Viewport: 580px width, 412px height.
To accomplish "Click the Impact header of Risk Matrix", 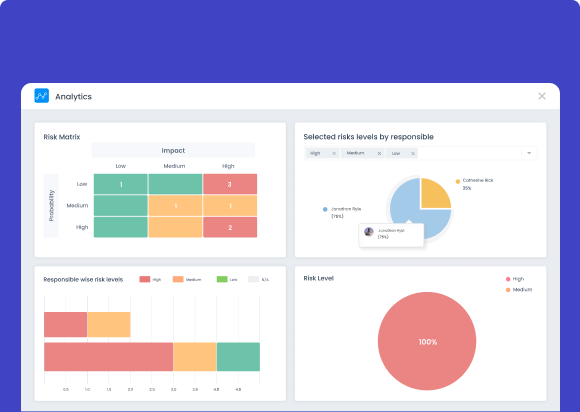I will coord(173,151).
